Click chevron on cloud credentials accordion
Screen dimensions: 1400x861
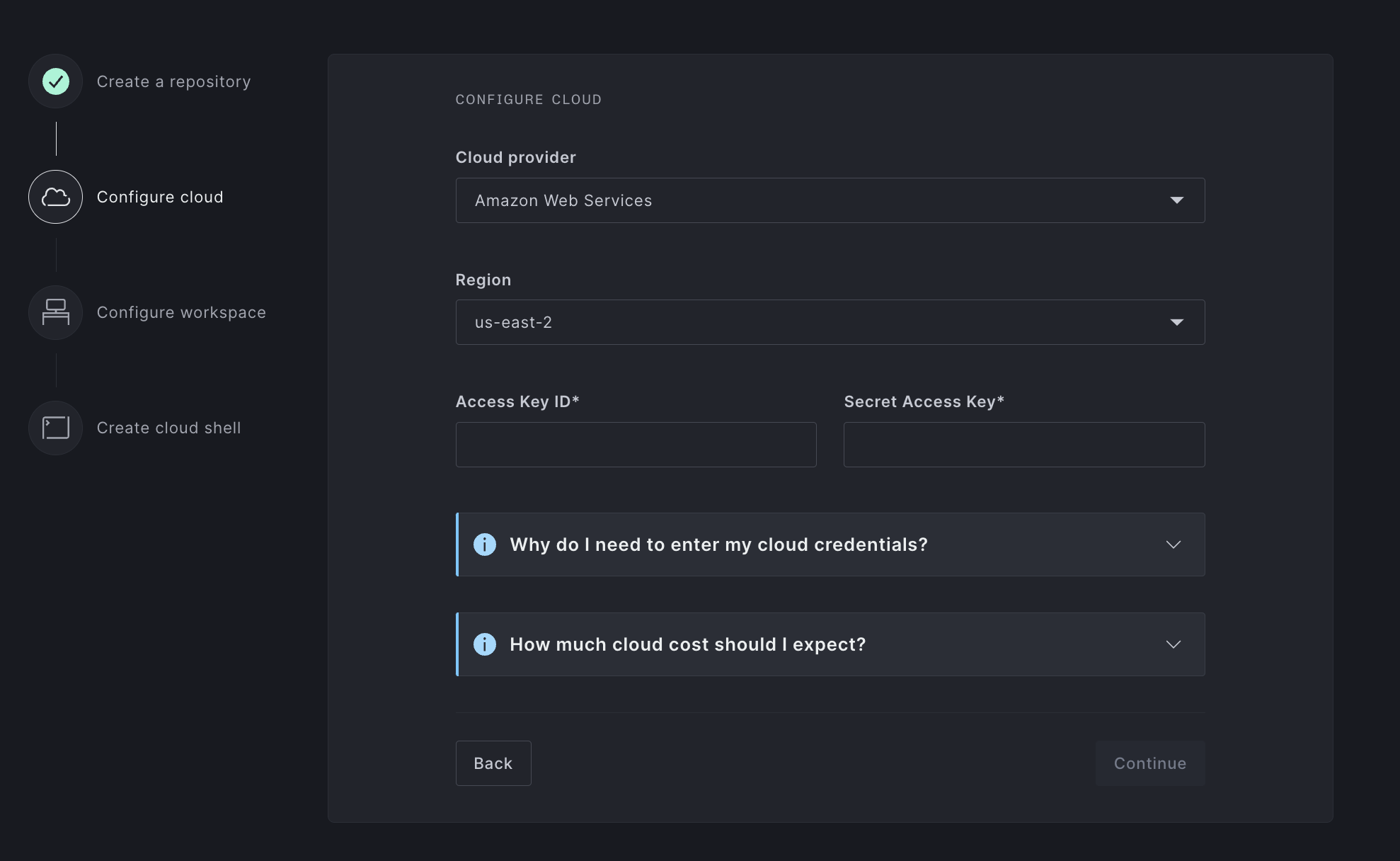tap(1173, 544)
